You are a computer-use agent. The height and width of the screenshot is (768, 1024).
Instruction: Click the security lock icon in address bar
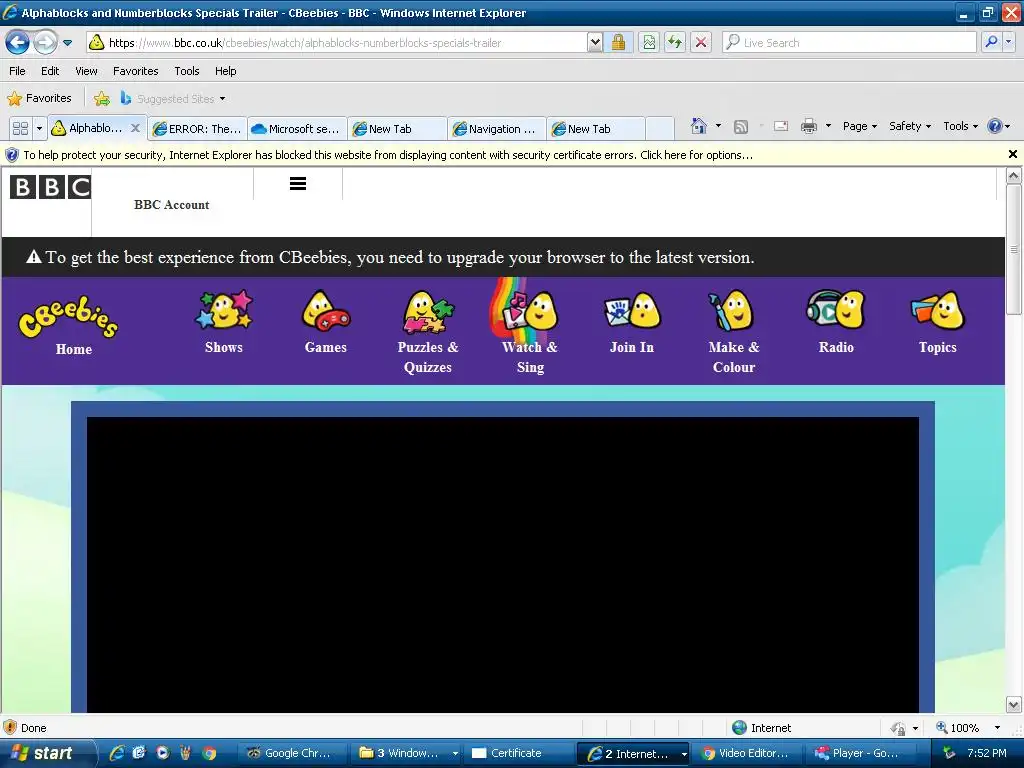(x=618, y=43)
